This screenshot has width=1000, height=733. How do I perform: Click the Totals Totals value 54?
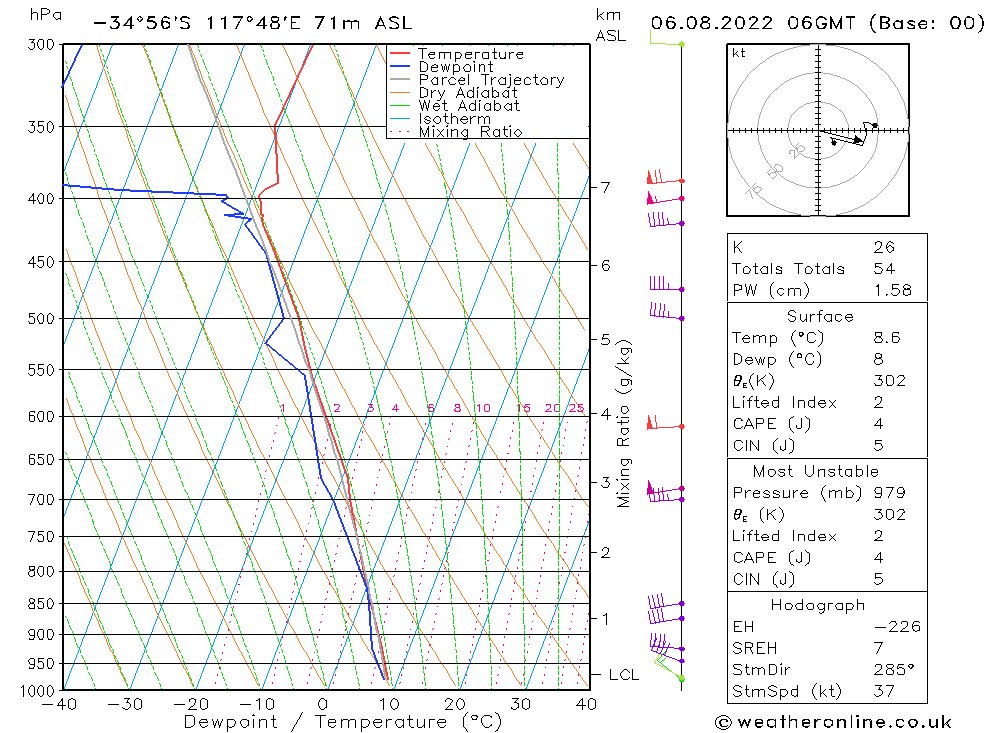884,269
